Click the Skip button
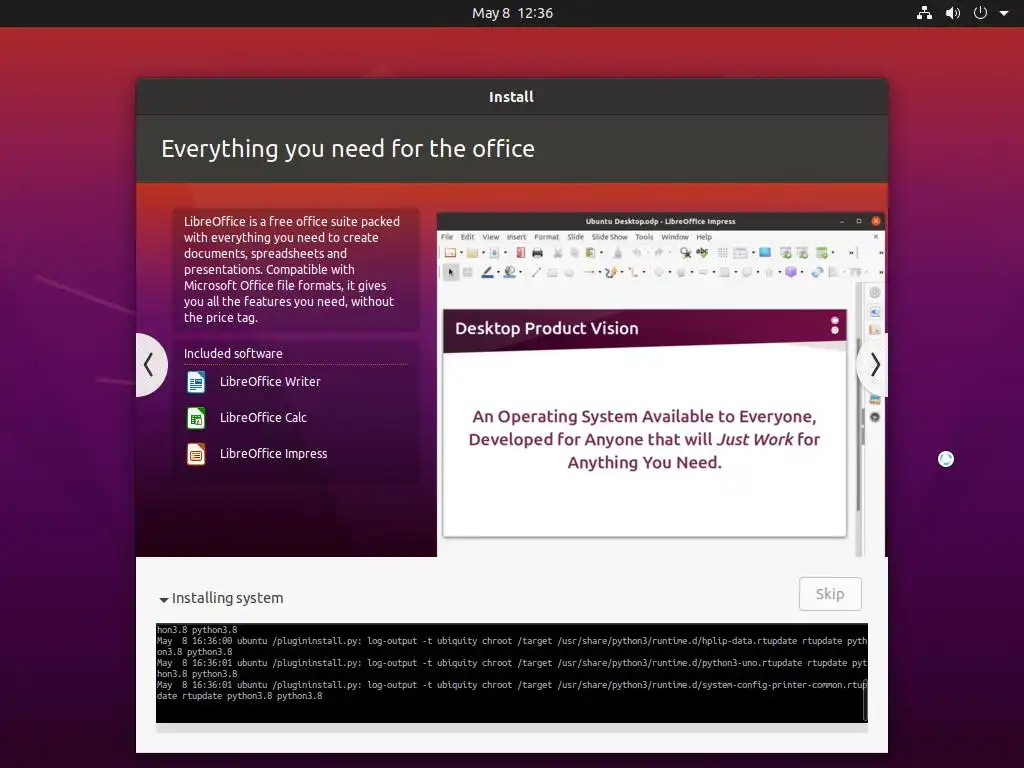Viewport: 1024px width, 768px height. pyautogui.click(x=830, y=594)
